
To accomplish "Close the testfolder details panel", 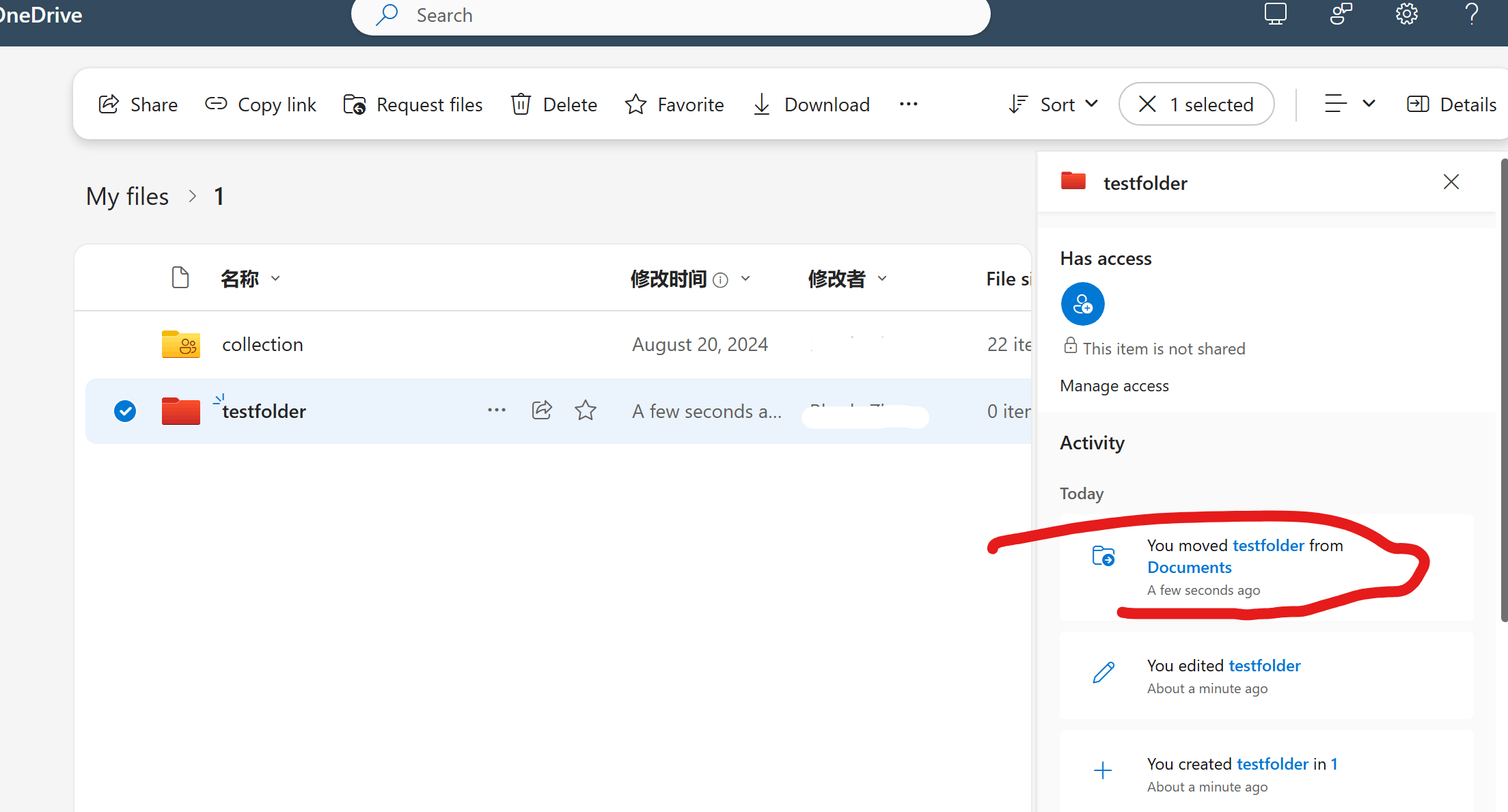I will pyautogui.click(x=1451, y=182).
